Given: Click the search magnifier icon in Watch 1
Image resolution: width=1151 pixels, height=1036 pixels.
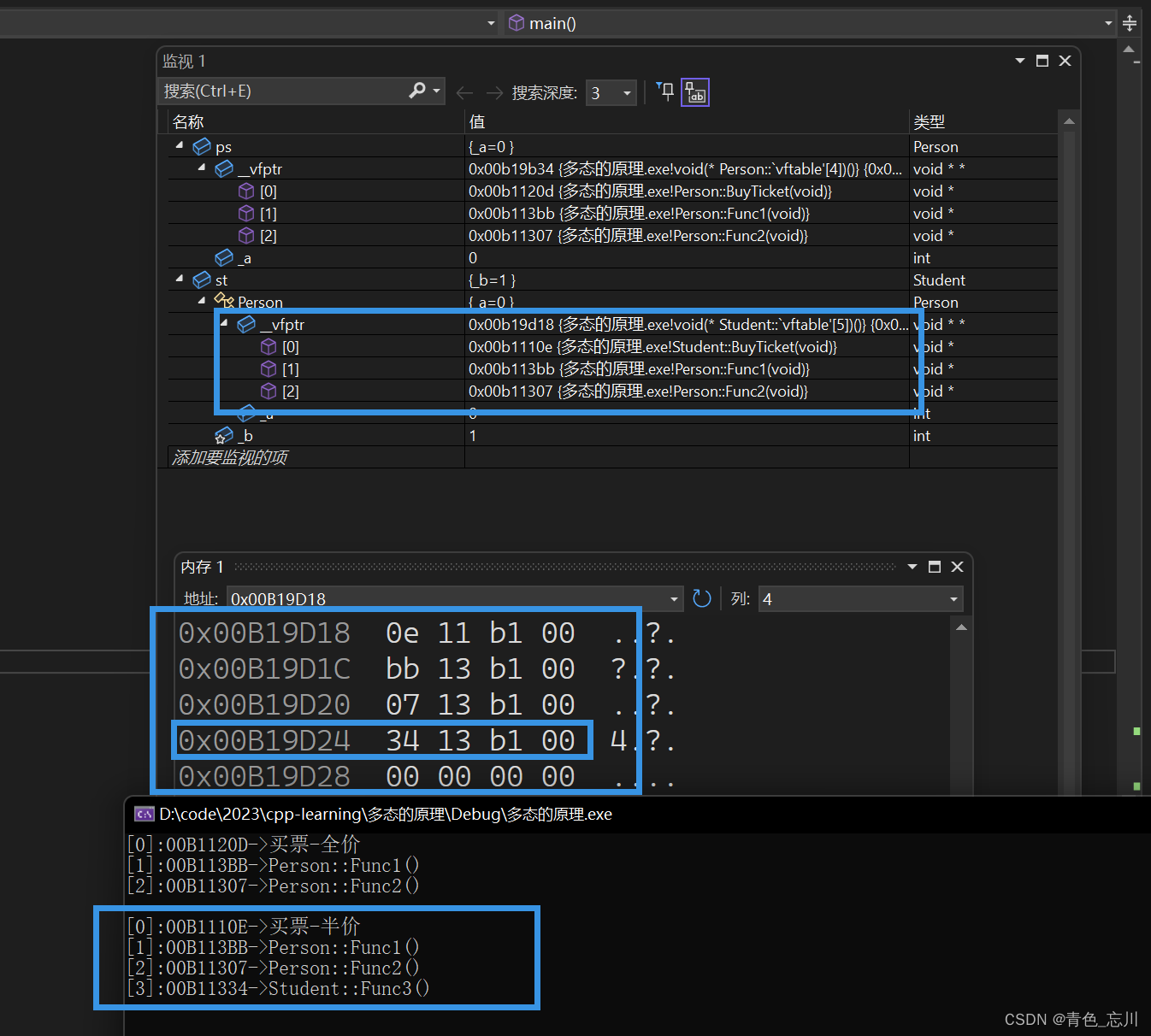Looking at the screenshot, I should pos(417,91).
